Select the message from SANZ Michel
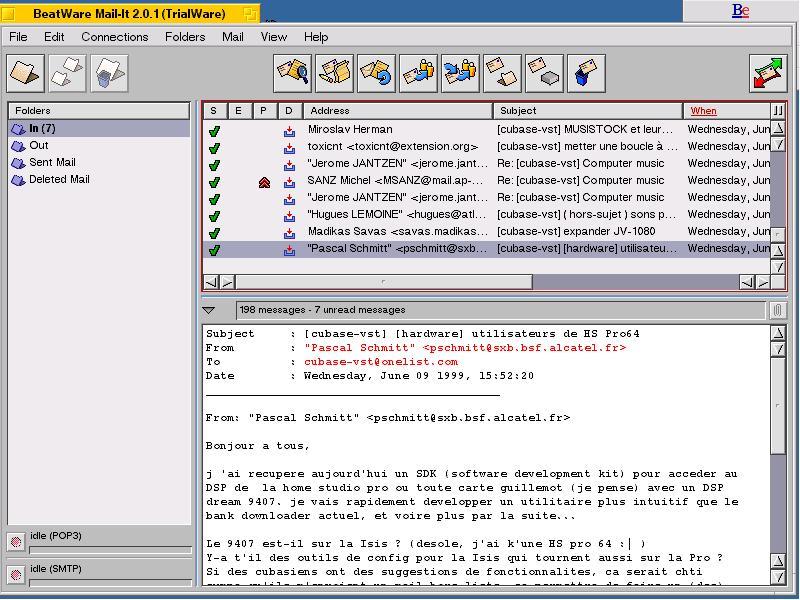The image size is (800, 600). click(487, 181)
